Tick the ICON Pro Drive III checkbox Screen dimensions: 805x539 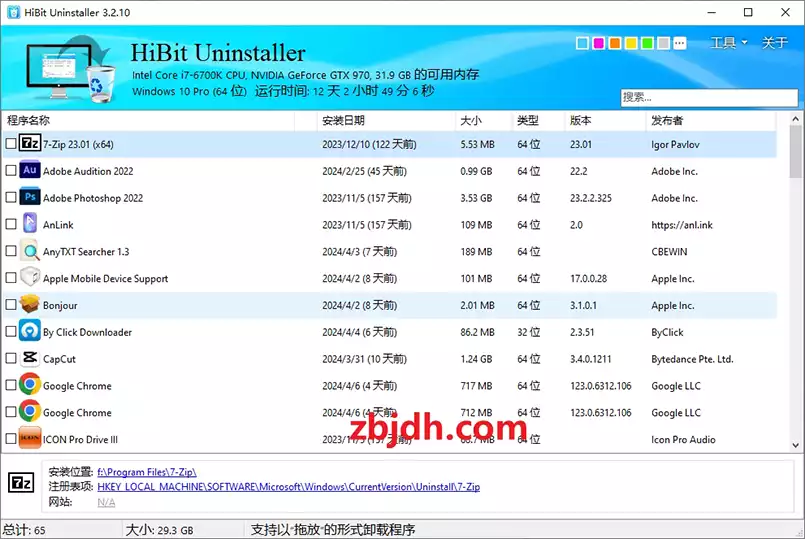(11, 438)
